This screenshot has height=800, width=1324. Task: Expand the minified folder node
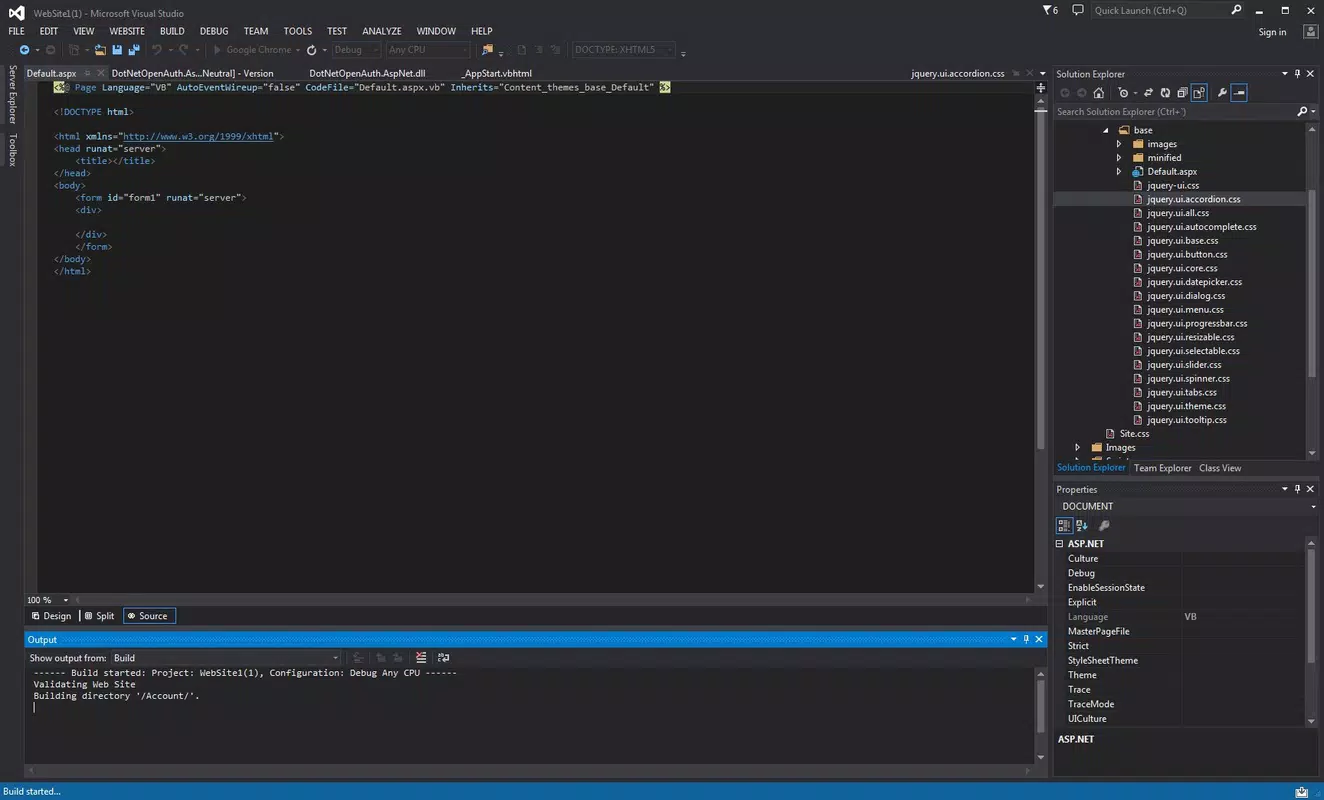coord(1119,158)
